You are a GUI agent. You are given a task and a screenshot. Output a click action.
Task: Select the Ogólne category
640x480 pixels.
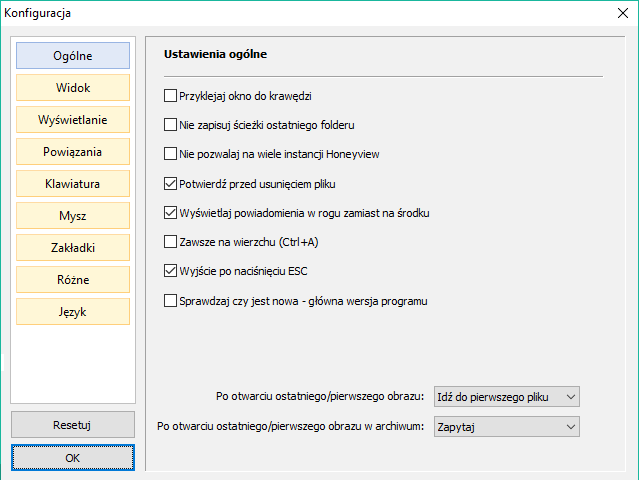(x=73, y=56)
